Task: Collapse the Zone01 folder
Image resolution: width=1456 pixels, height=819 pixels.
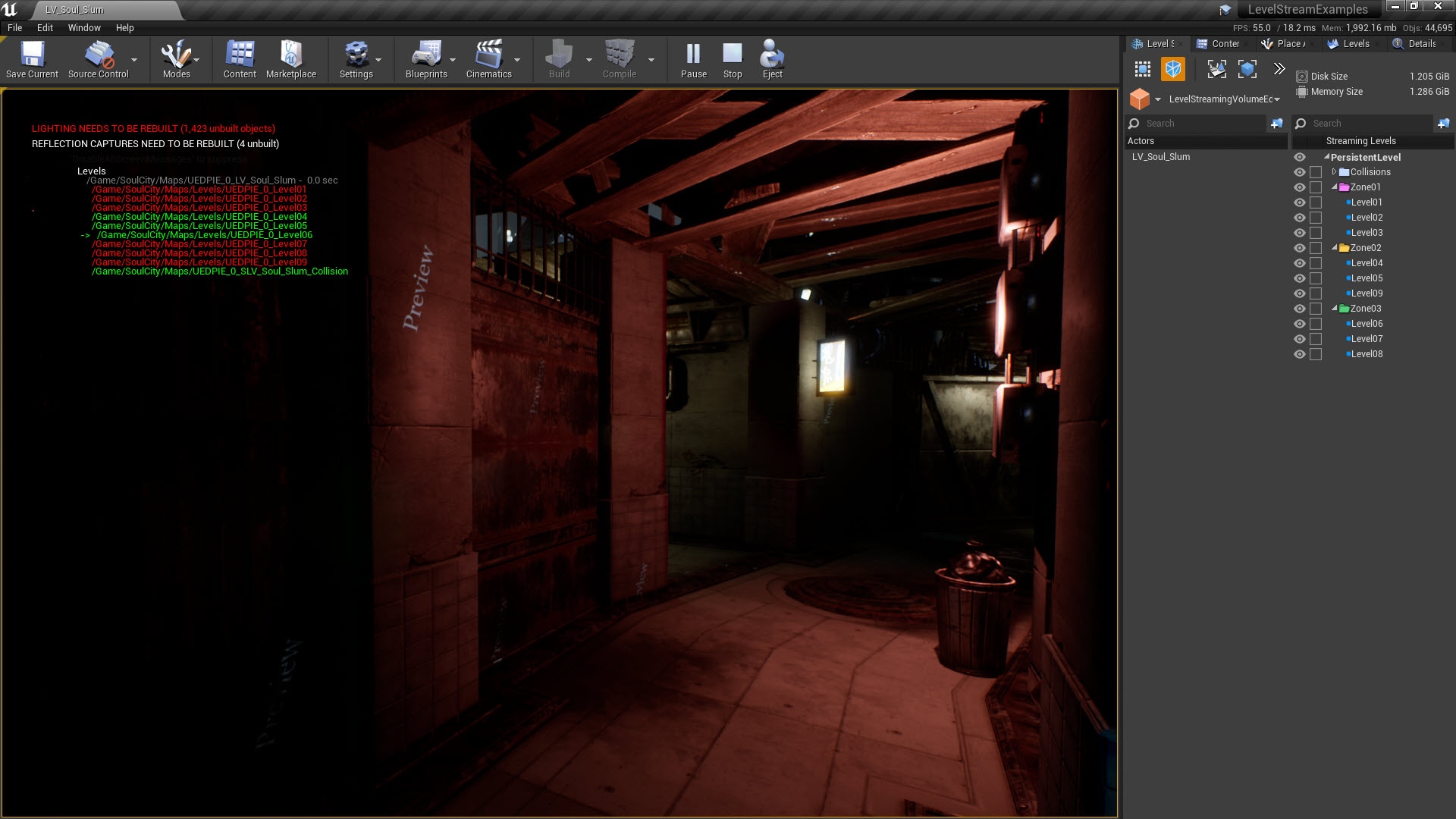Action: [1335, 187]
